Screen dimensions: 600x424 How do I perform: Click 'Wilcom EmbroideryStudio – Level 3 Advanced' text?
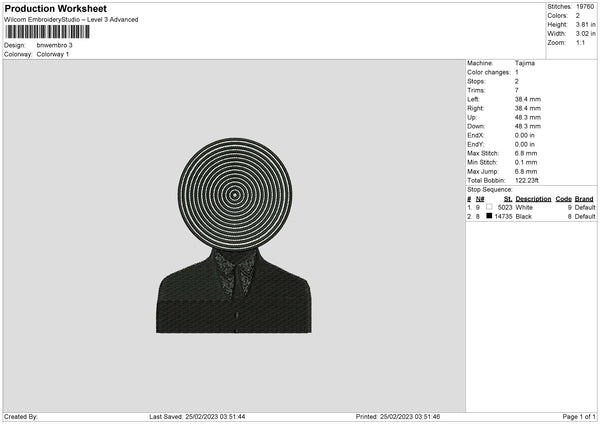click(71, 20)
